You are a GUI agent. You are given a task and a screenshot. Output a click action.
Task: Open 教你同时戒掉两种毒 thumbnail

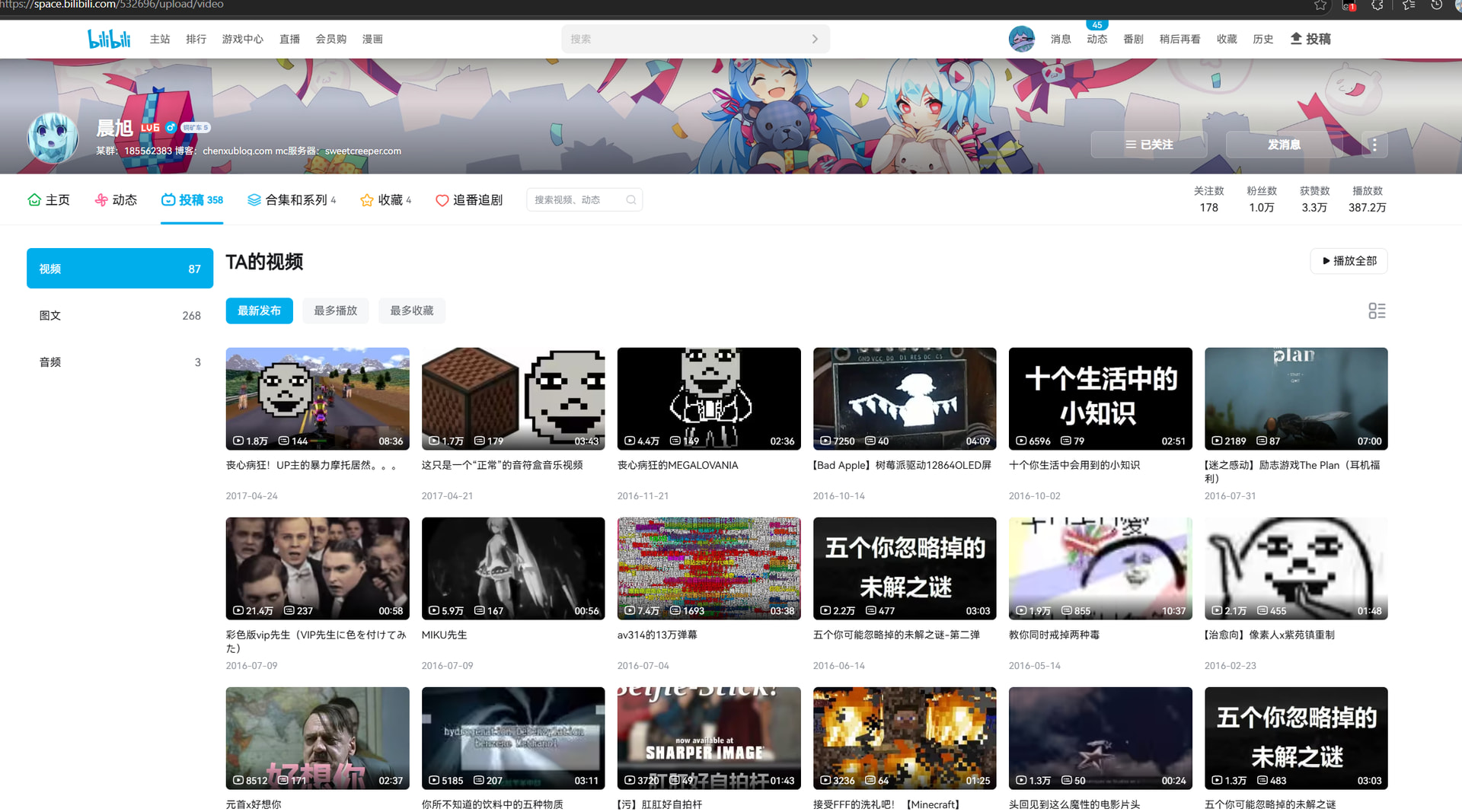tap(1100, 568)
